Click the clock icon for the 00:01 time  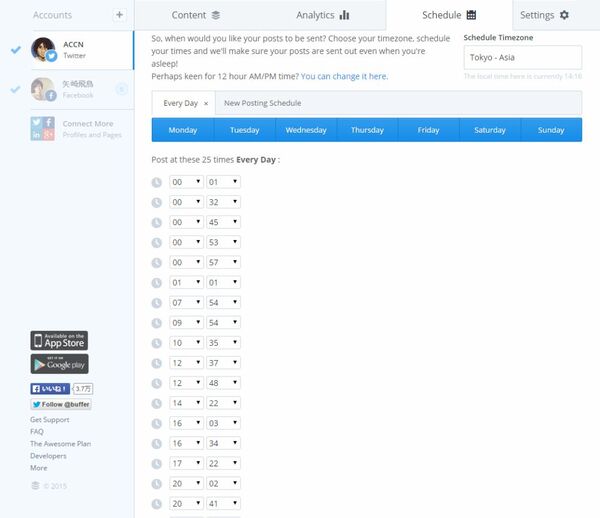(x=157, y=182)
